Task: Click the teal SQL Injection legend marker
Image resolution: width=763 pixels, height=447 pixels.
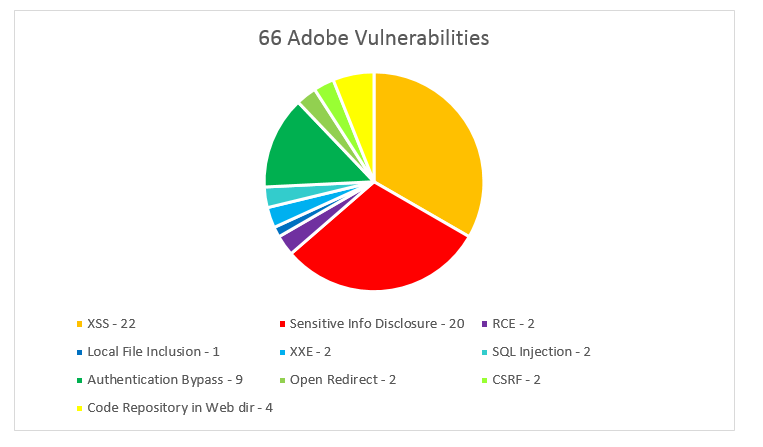Action: [485, 352]
